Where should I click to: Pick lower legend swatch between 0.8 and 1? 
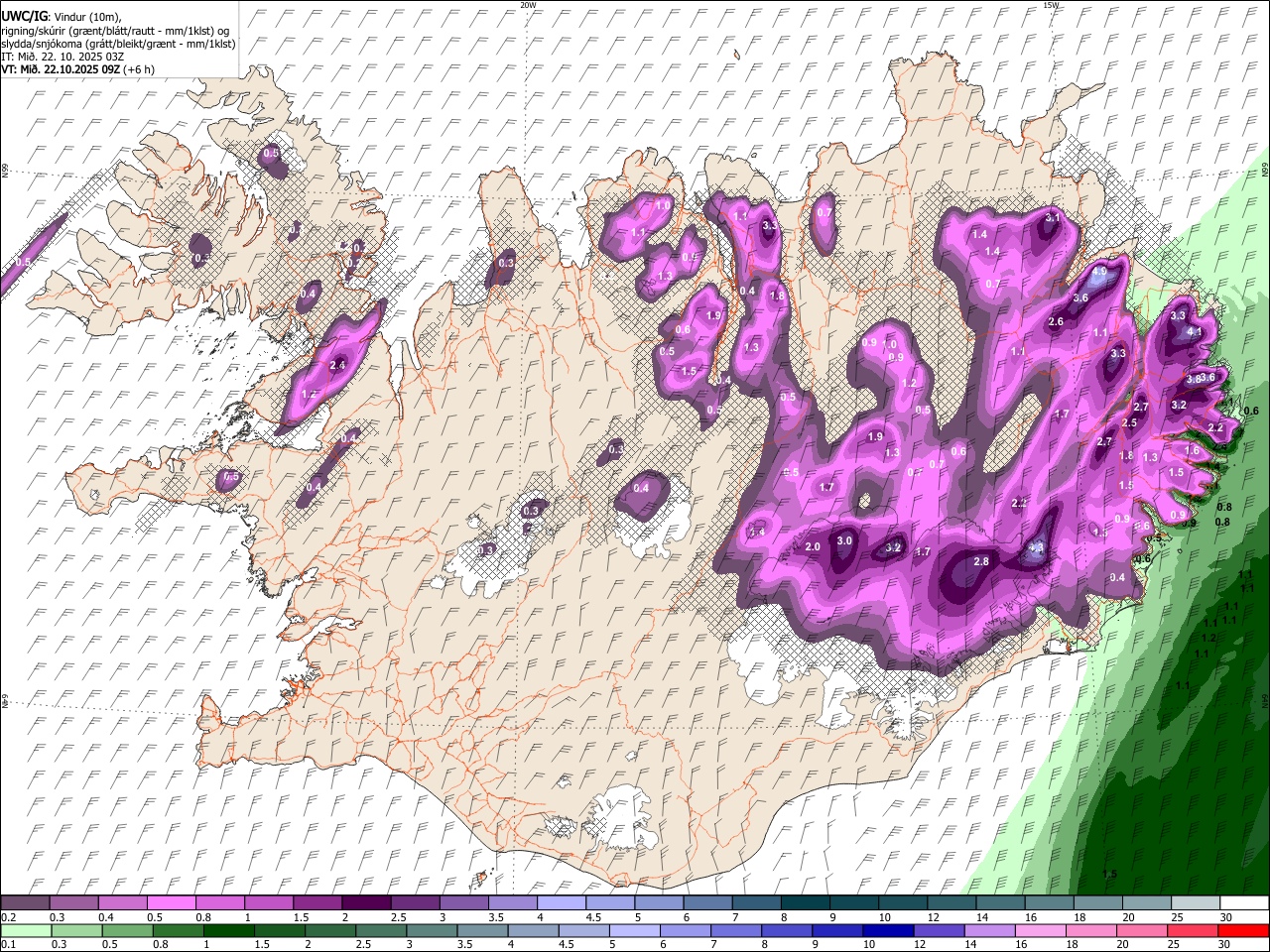[x=179, y=931]
